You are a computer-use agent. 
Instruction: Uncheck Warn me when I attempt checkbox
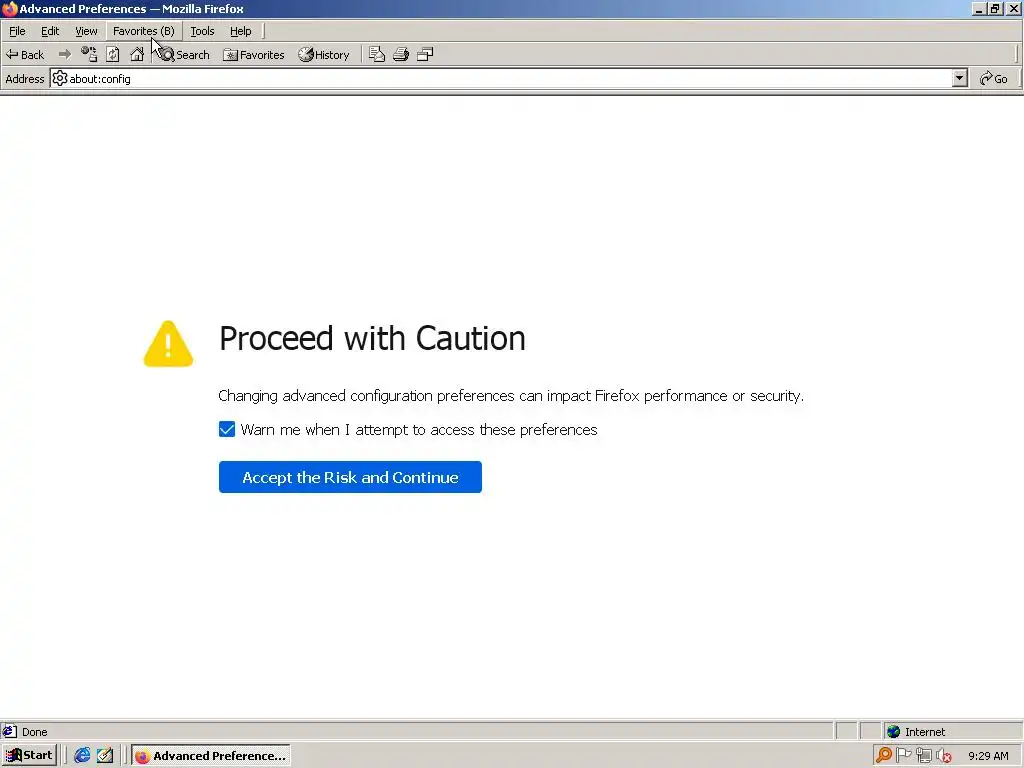click(227, 429)
